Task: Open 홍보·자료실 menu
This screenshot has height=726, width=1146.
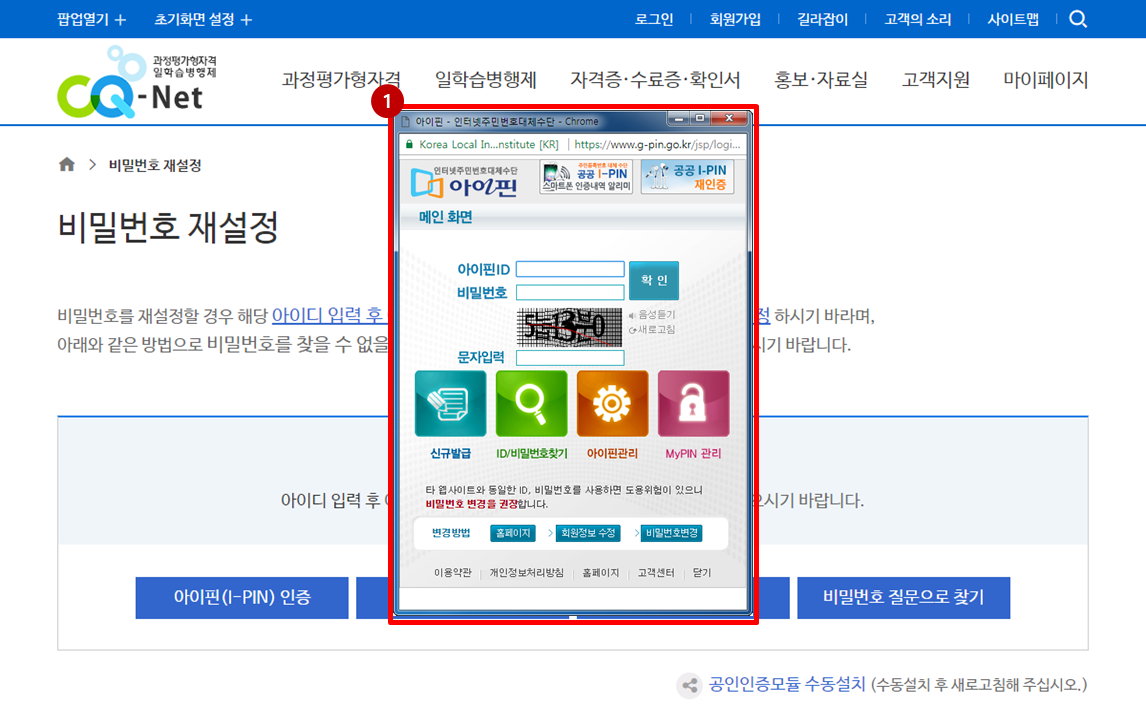Action: tap(821, 80)
